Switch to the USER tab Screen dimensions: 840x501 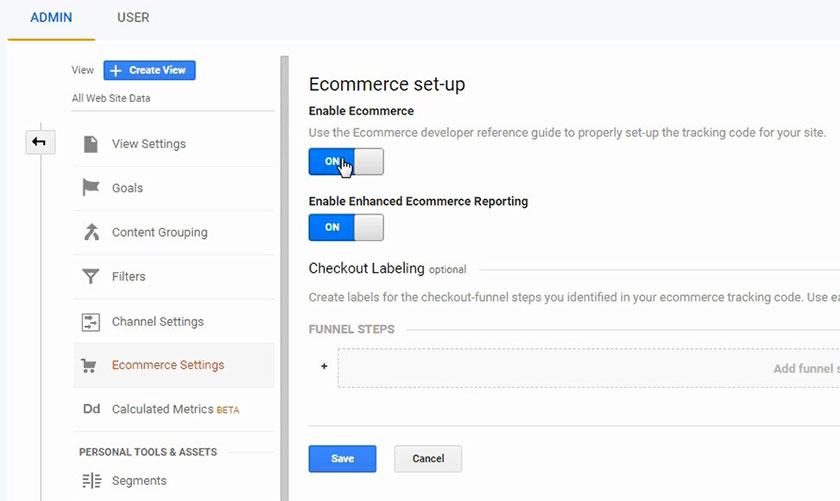click(x=133, y=18)
